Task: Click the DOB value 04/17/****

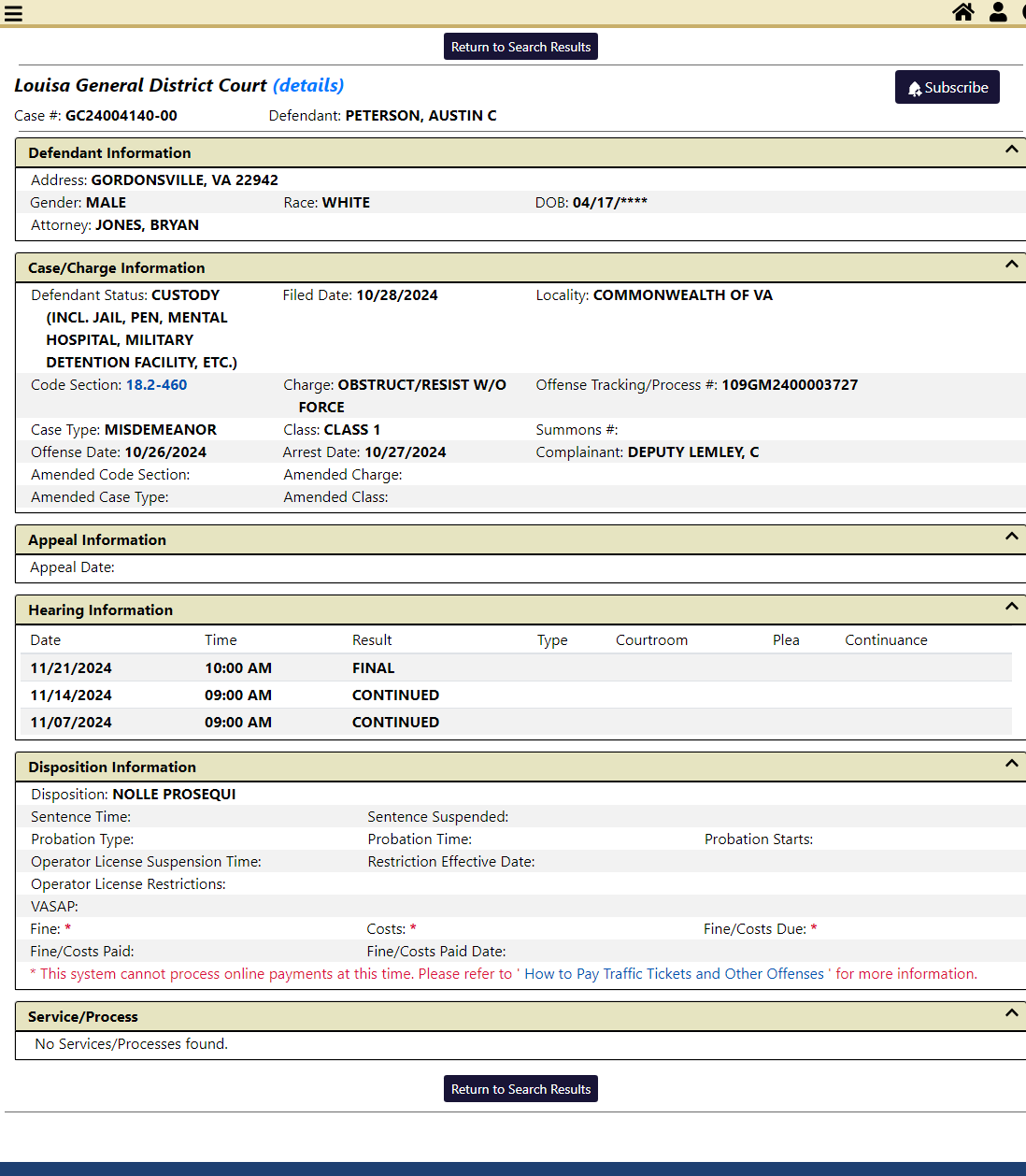Action: pos(610,203)
